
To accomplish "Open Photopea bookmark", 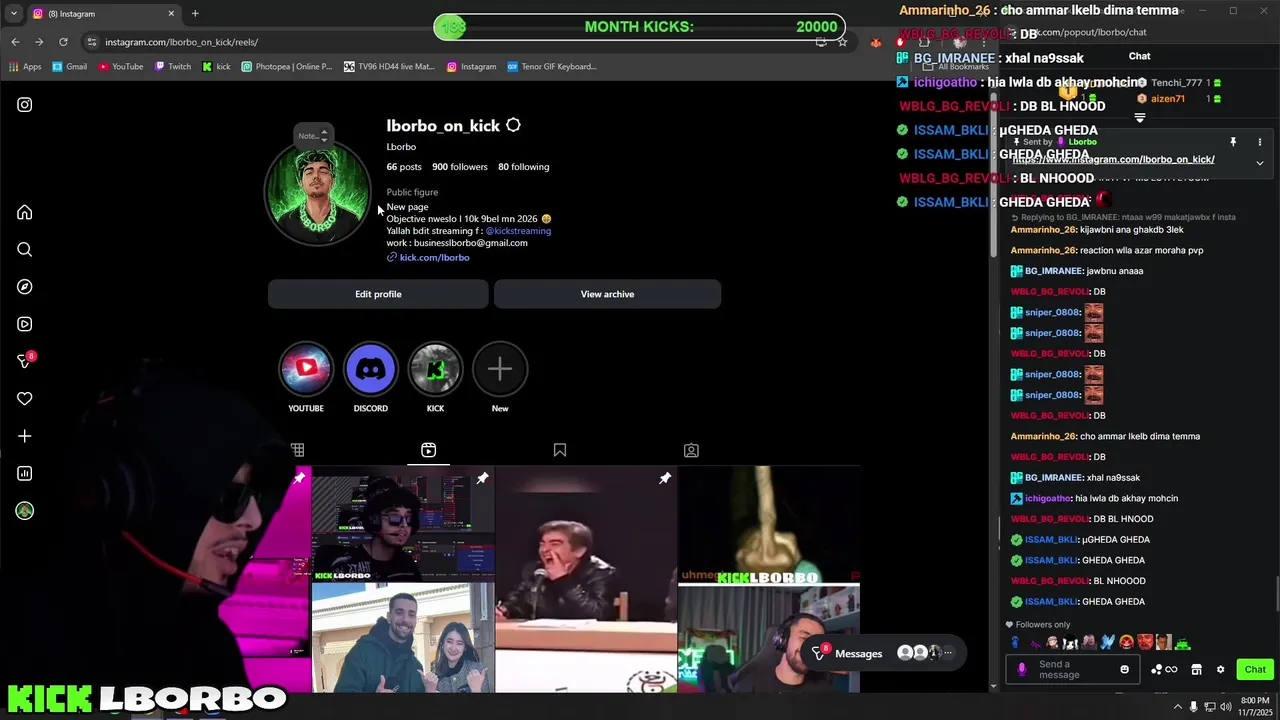I will pos(287,67).
